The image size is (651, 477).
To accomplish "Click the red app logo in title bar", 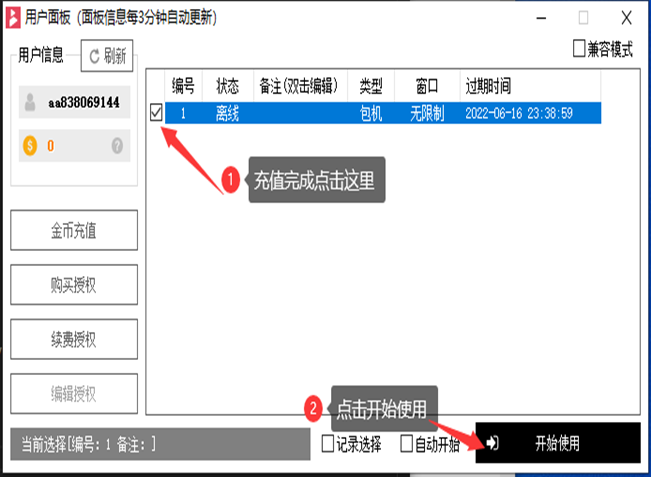I will point(13,17).
